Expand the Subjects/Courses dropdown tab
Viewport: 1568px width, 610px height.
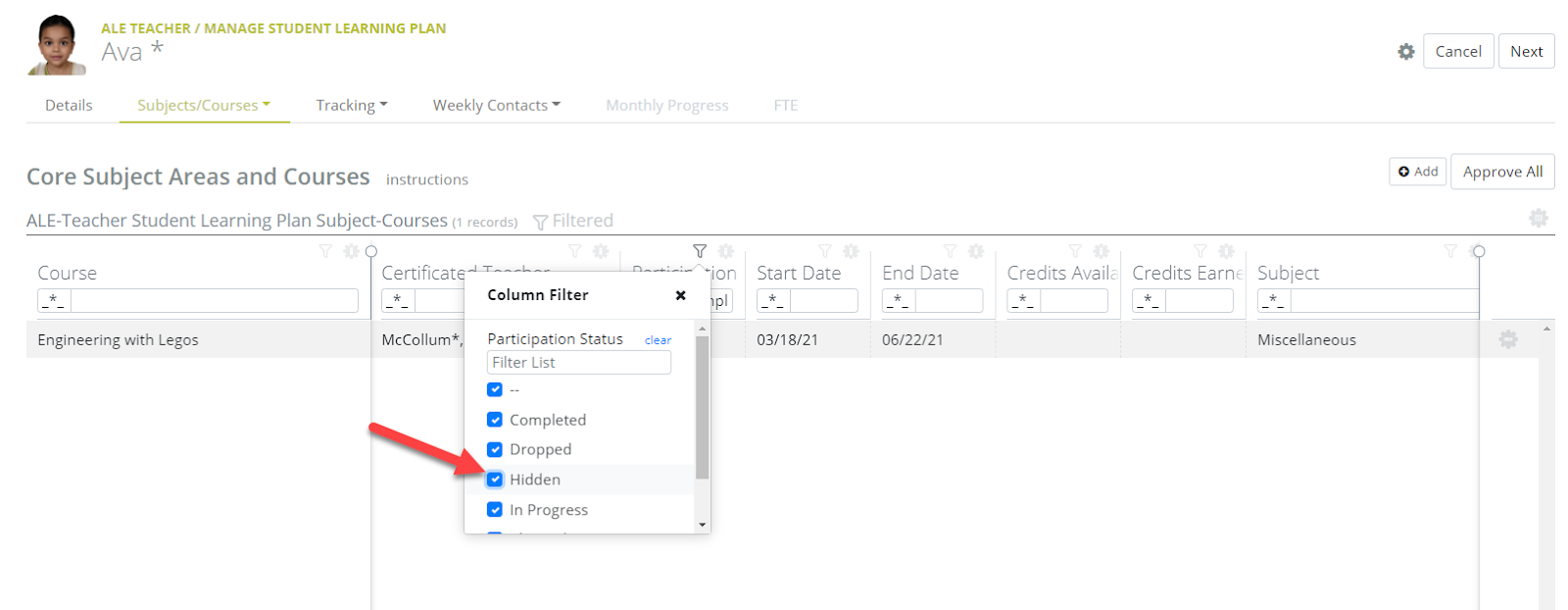pyautogui.click(x=204, y=105)
